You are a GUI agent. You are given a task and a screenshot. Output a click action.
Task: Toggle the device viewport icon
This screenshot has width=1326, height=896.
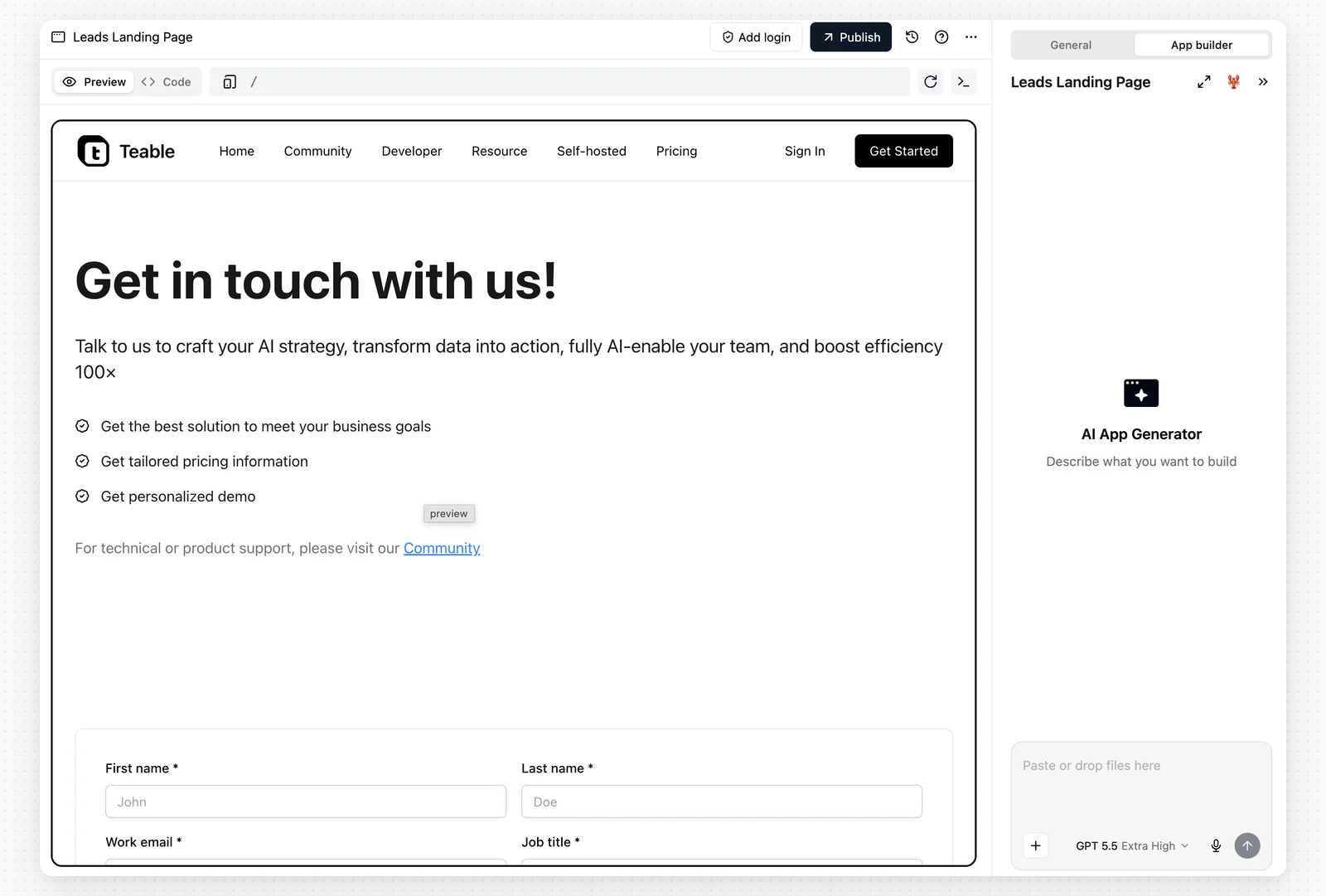point(230,82)
